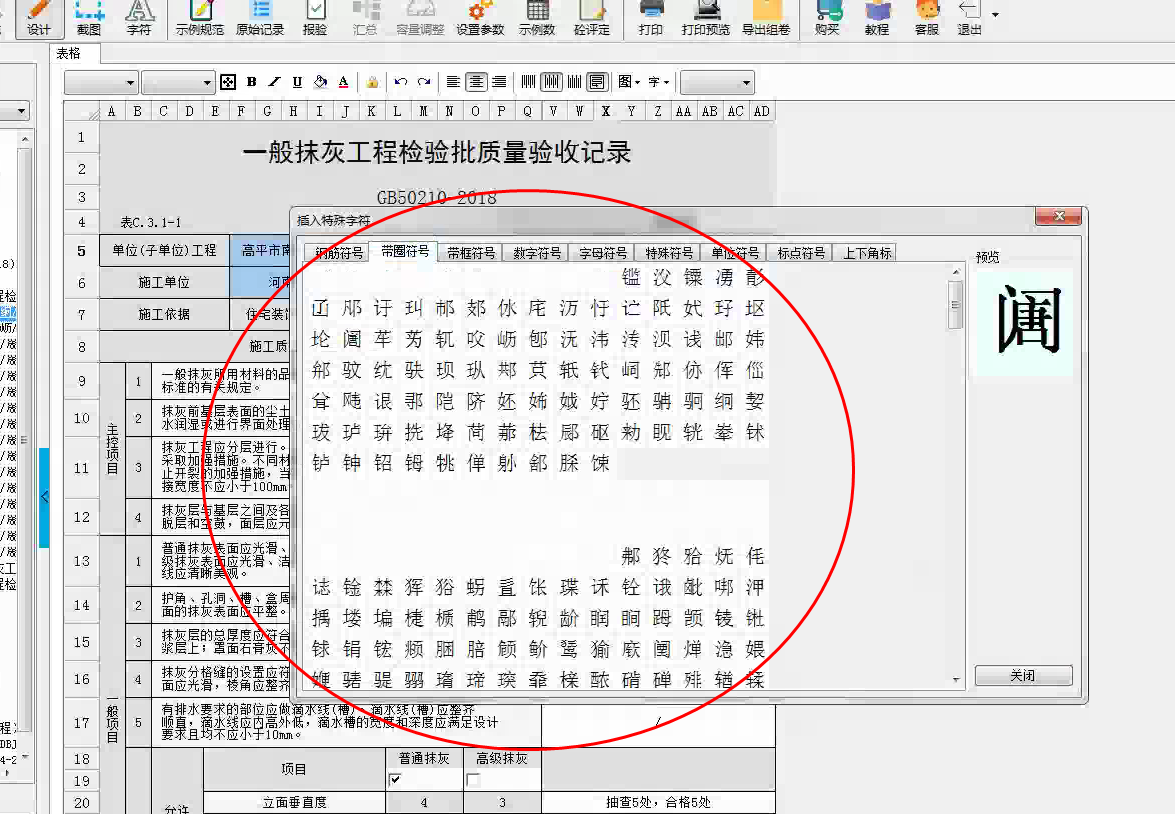Open the 图 insert dropdown arrow
1175x814 pixels.
637,82
